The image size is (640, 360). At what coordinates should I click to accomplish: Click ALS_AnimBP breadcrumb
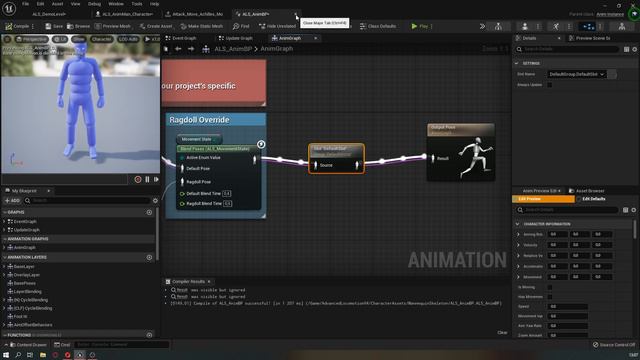pyautogui.click(x=233, y=49)
